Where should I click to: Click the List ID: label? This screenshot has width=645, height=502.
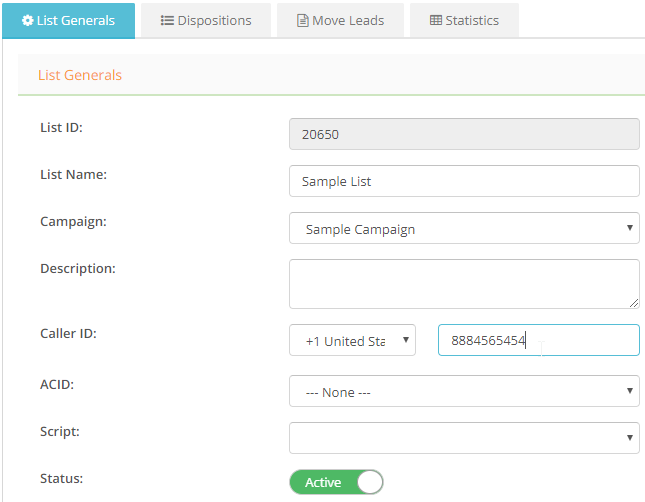click(x=61, y=128)
